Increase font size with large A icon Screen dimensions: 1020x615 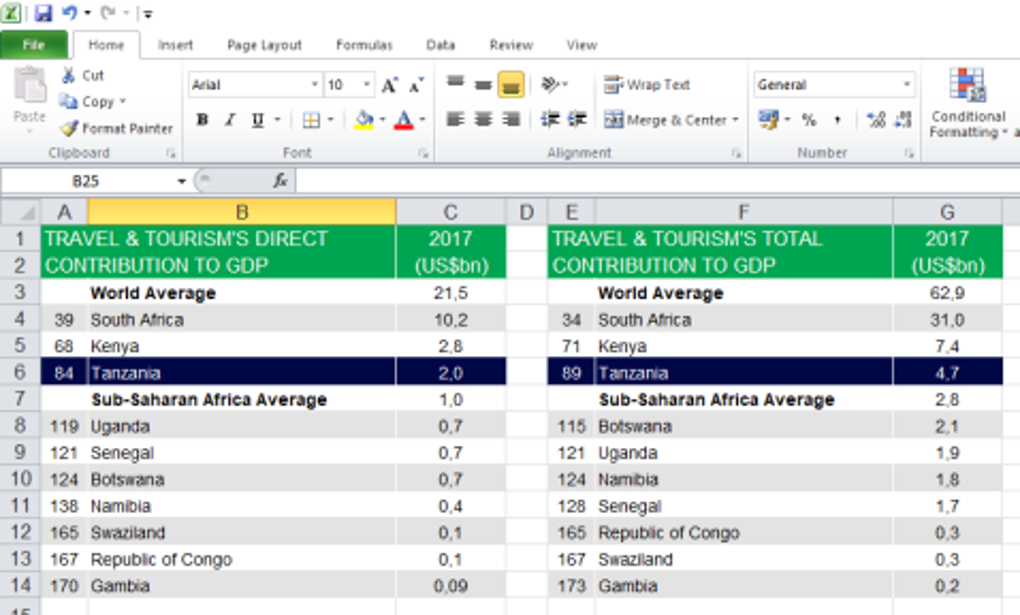390,85
